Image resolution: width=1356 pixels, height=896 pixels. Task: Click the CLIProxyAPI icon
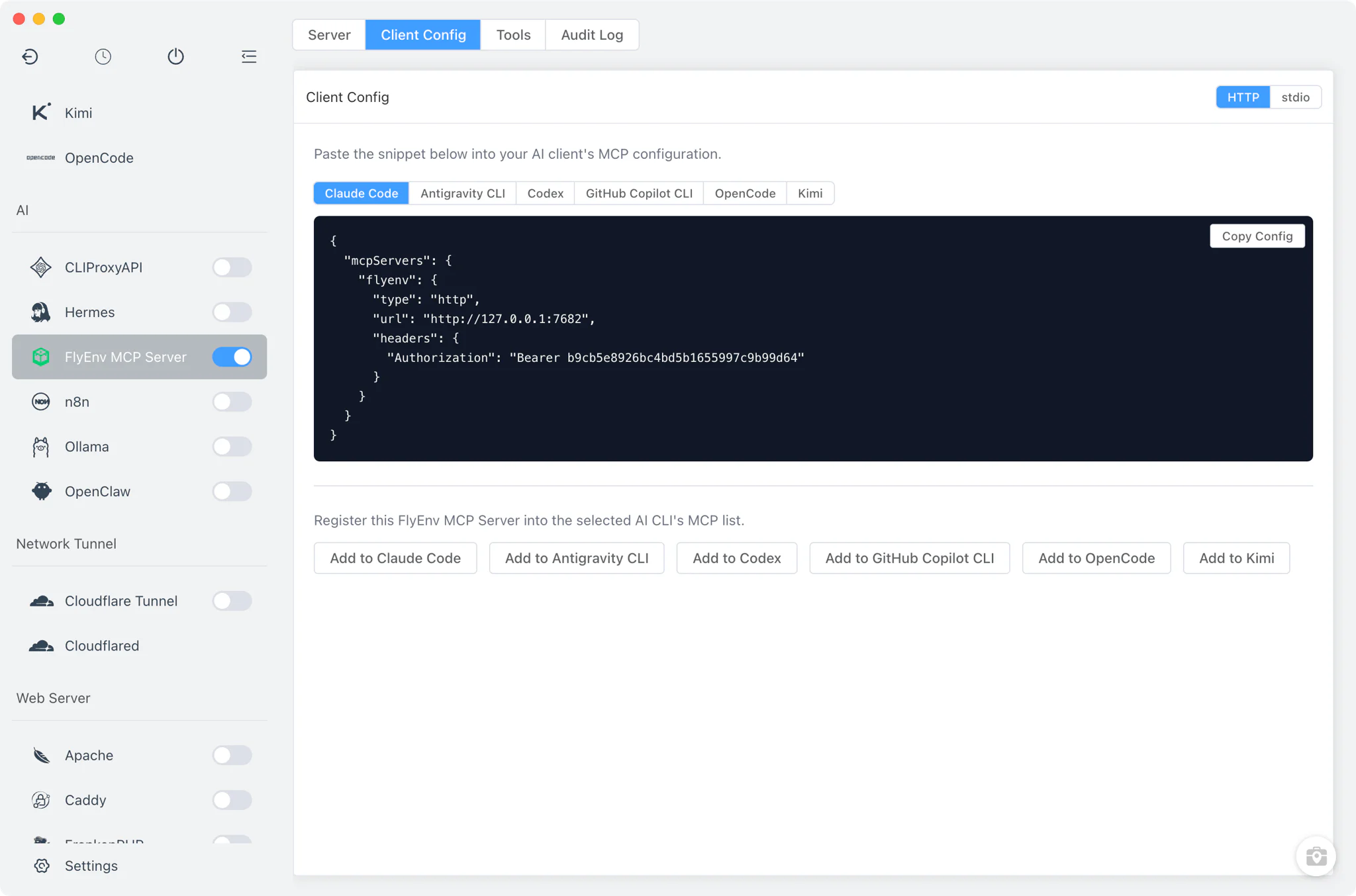tap(41, 267)
